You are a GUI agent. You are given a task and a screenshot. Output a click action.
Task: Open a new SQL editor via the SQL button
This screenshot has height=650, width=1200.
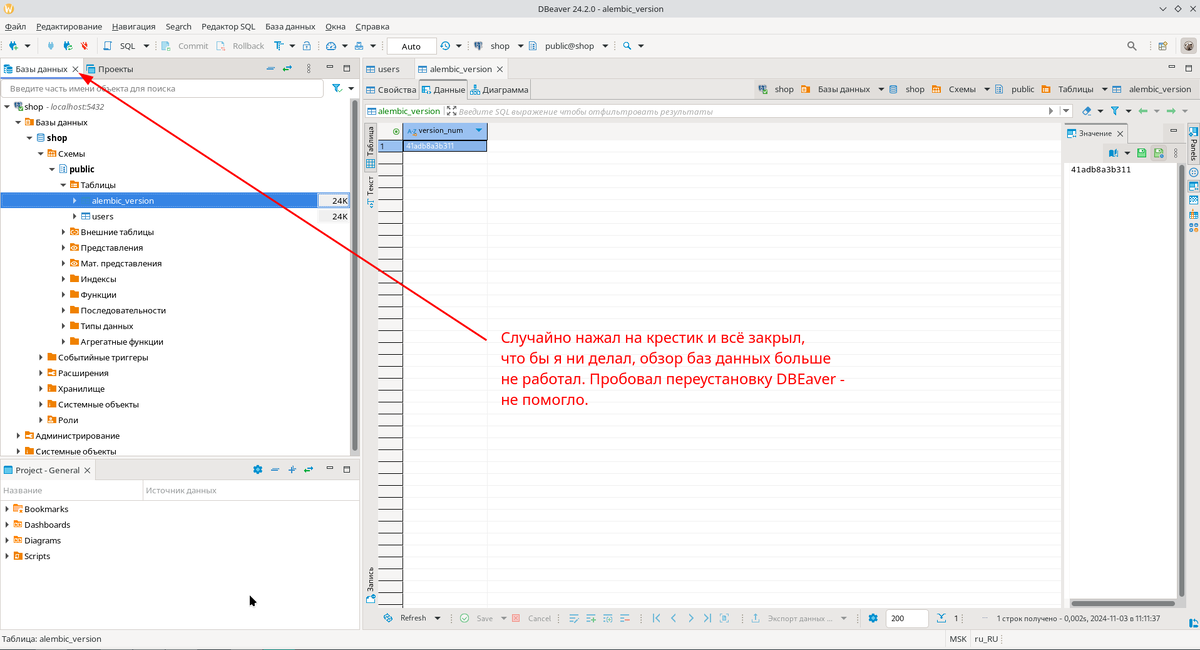(121, 46)
